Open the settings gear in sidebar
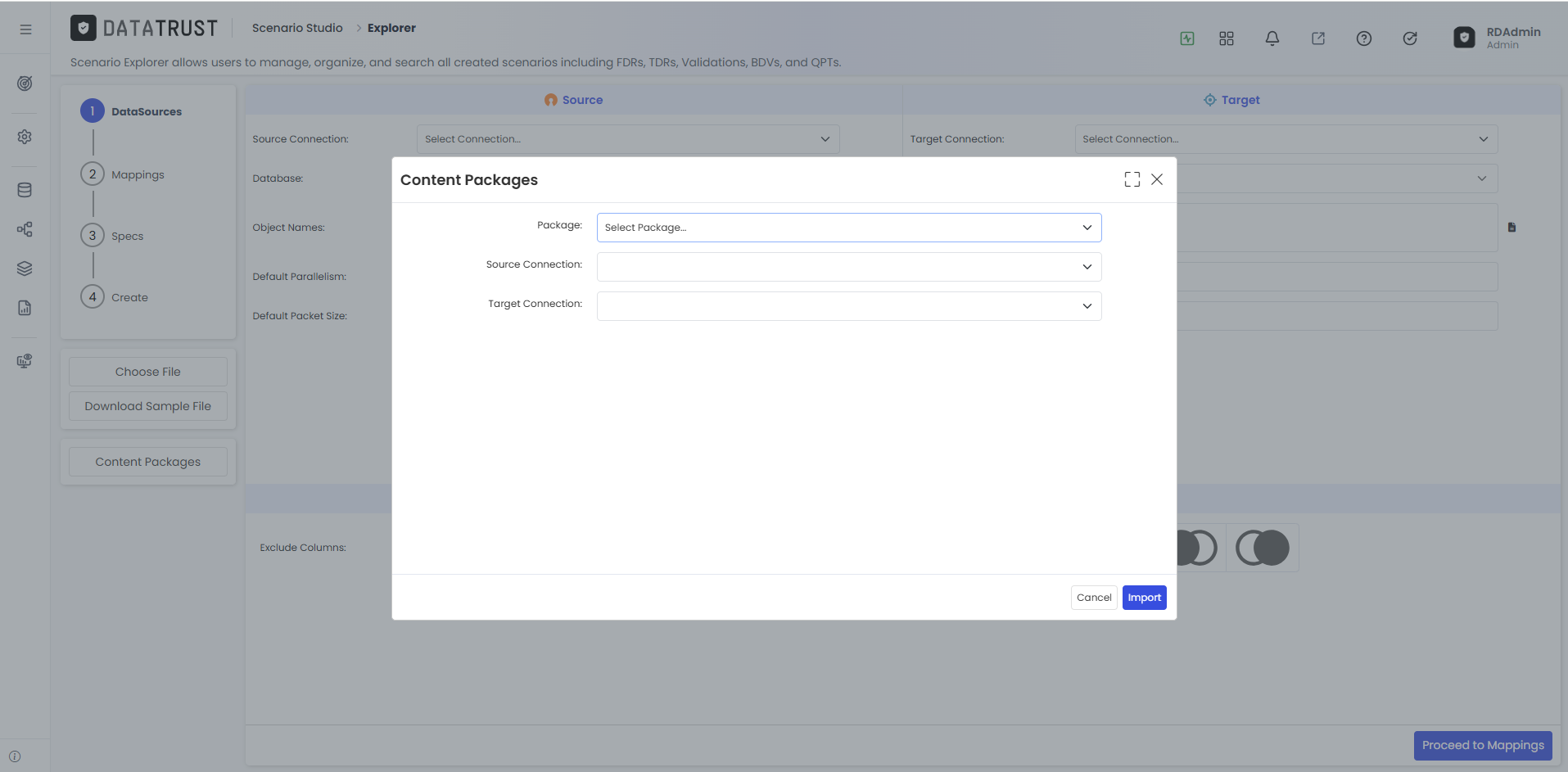The image size is (1568, 772). (x=25, y=137)
